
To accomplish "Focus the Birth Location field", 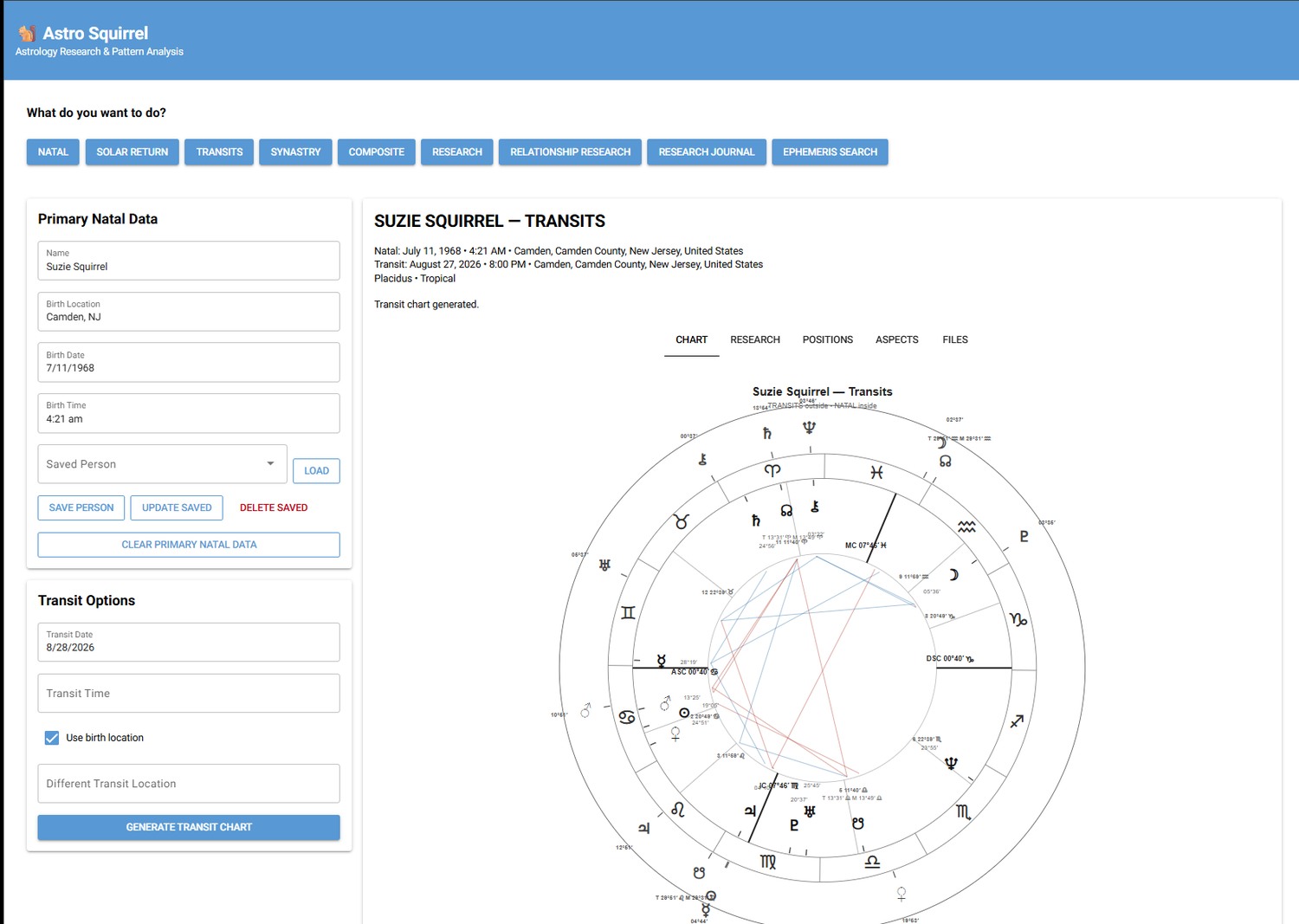I will point(189,312).
